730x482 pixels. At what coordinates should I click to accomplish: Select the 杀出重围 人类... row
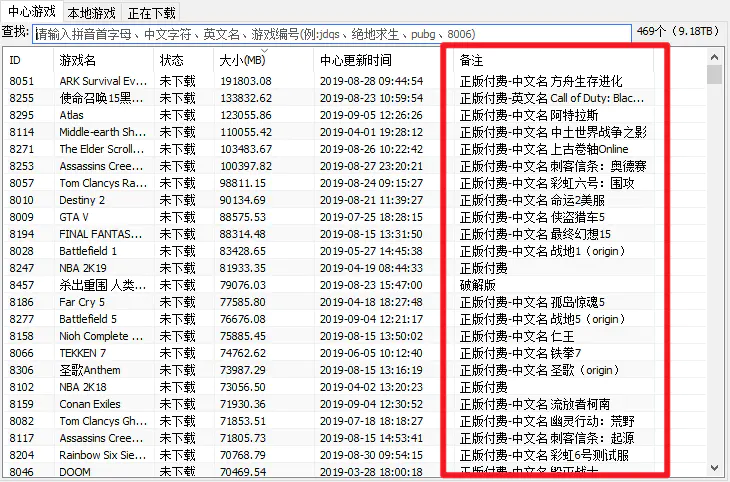coord(355,285)
